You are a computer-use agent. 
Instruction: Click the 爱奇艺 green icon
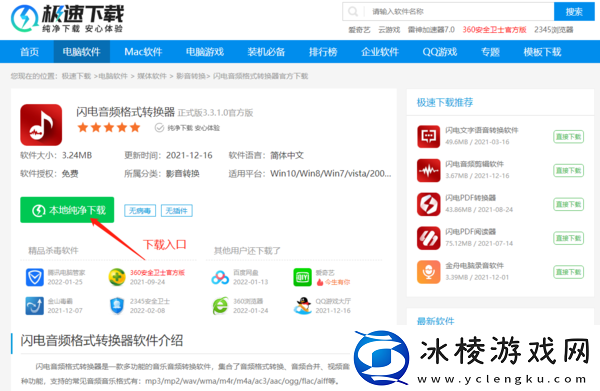(302, 277)
